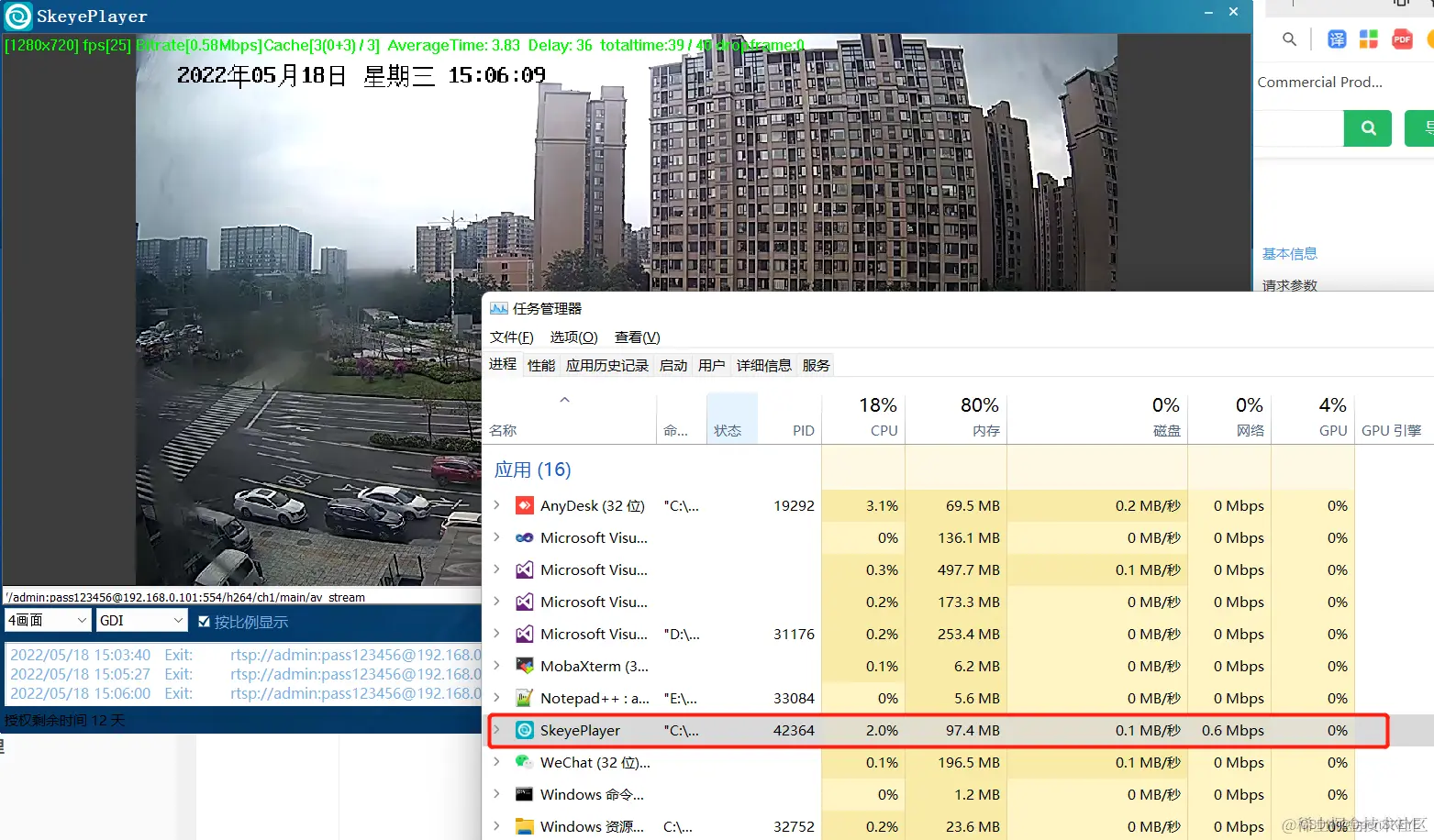Click the 状态 column header
Screen dimensions: 1434x840
click(x=732, y=417)
